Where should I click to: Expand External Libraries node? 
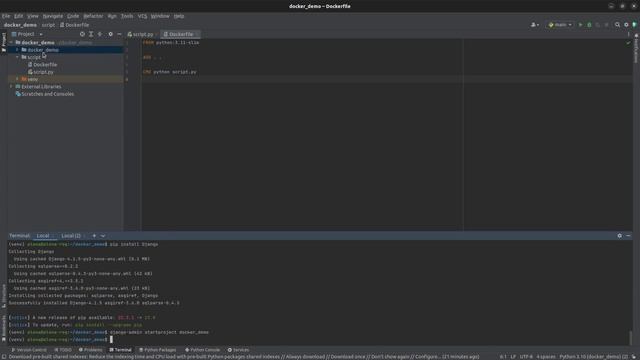click(x=11, y=87)
